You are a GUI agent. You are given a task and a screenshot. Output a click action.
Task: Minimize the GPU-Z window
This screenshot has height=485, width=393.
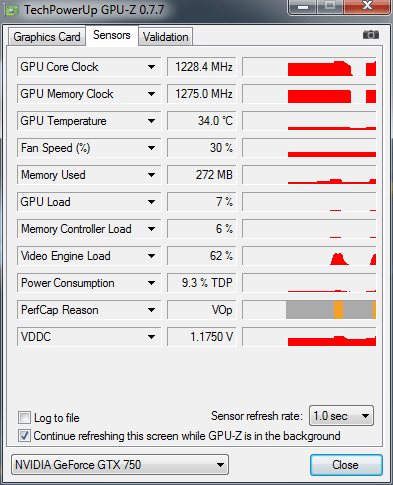[x=303, y=7]
